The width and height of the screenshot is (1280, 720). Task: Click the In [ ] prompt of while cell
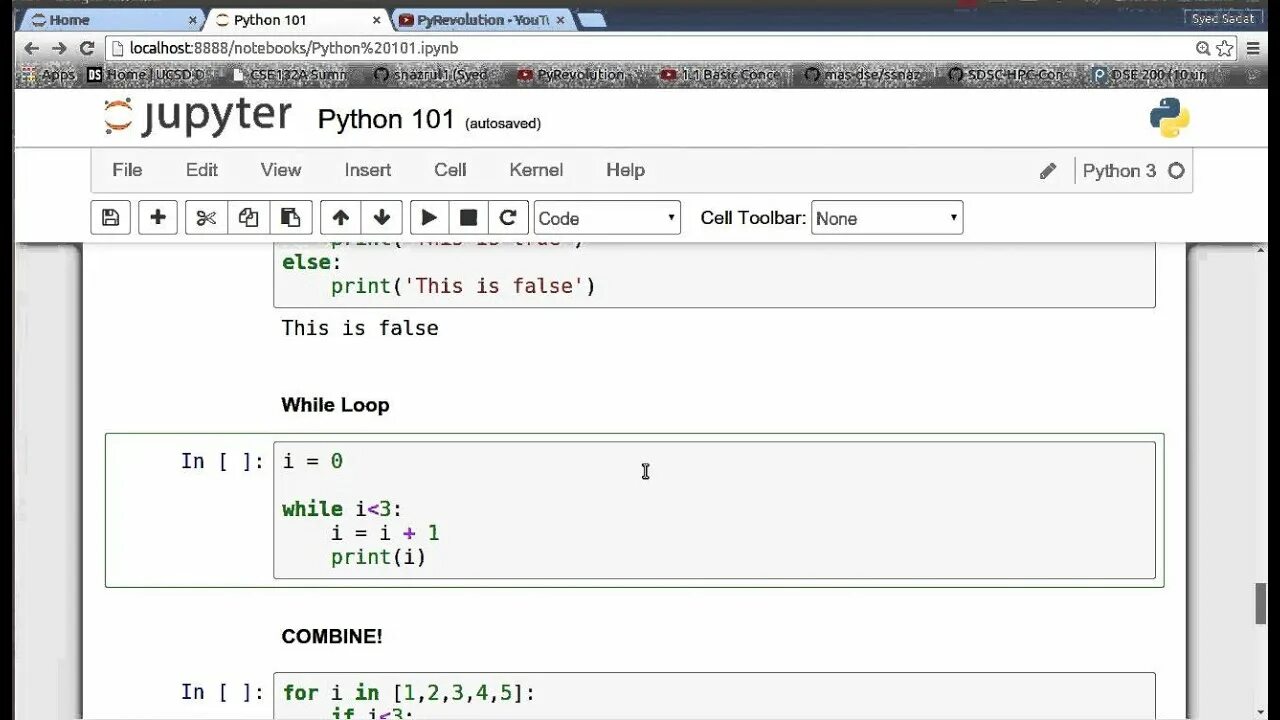222,461
